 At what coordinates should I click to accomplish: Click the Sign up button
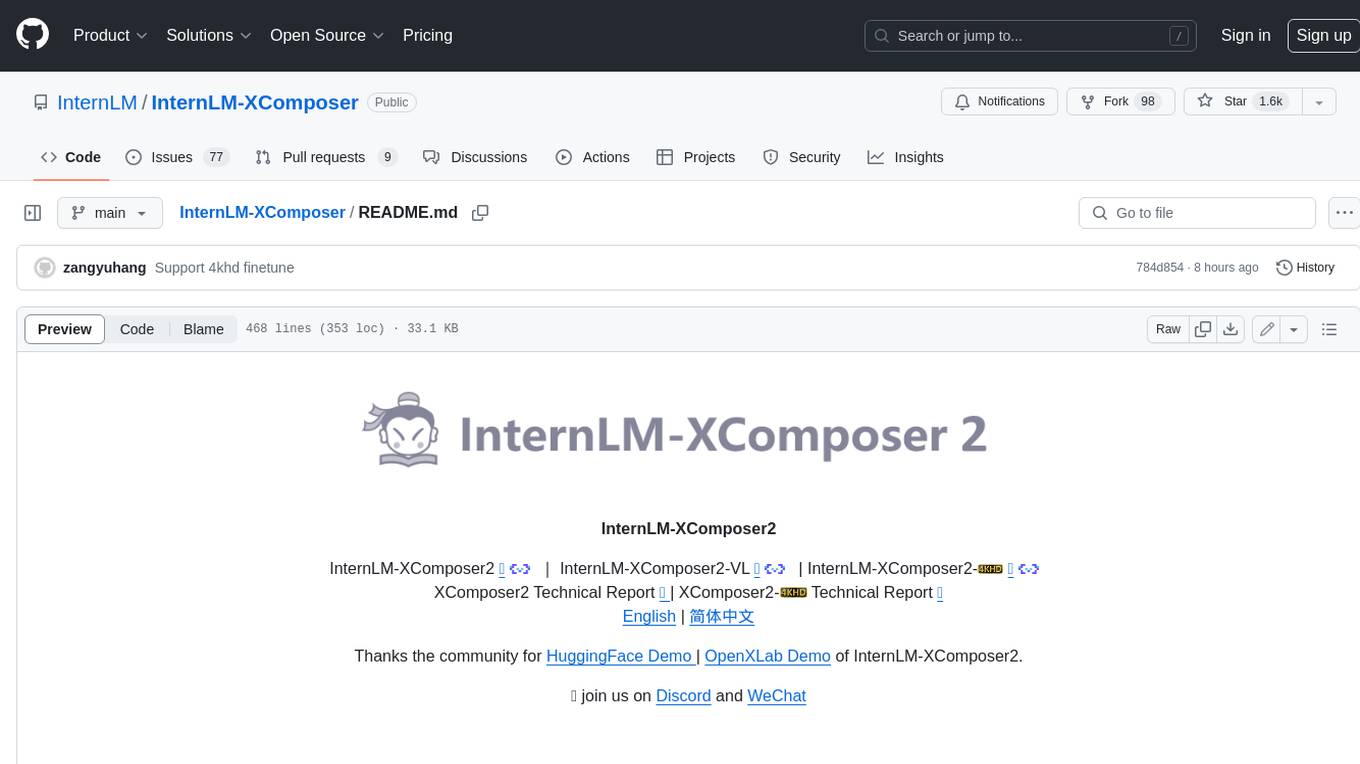coord(1323,35)
